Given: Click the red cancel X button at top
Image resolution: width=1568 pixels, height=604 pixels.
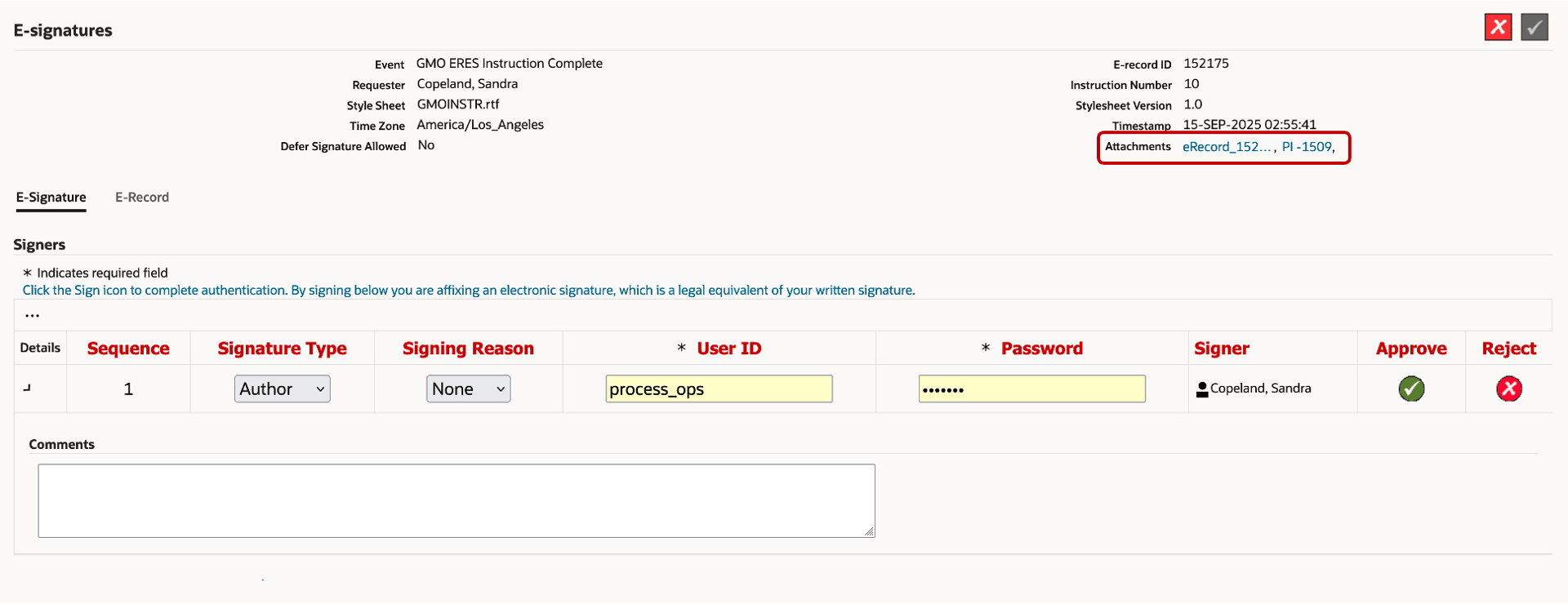Looking at the screenshot, I should click(1498, 28).
